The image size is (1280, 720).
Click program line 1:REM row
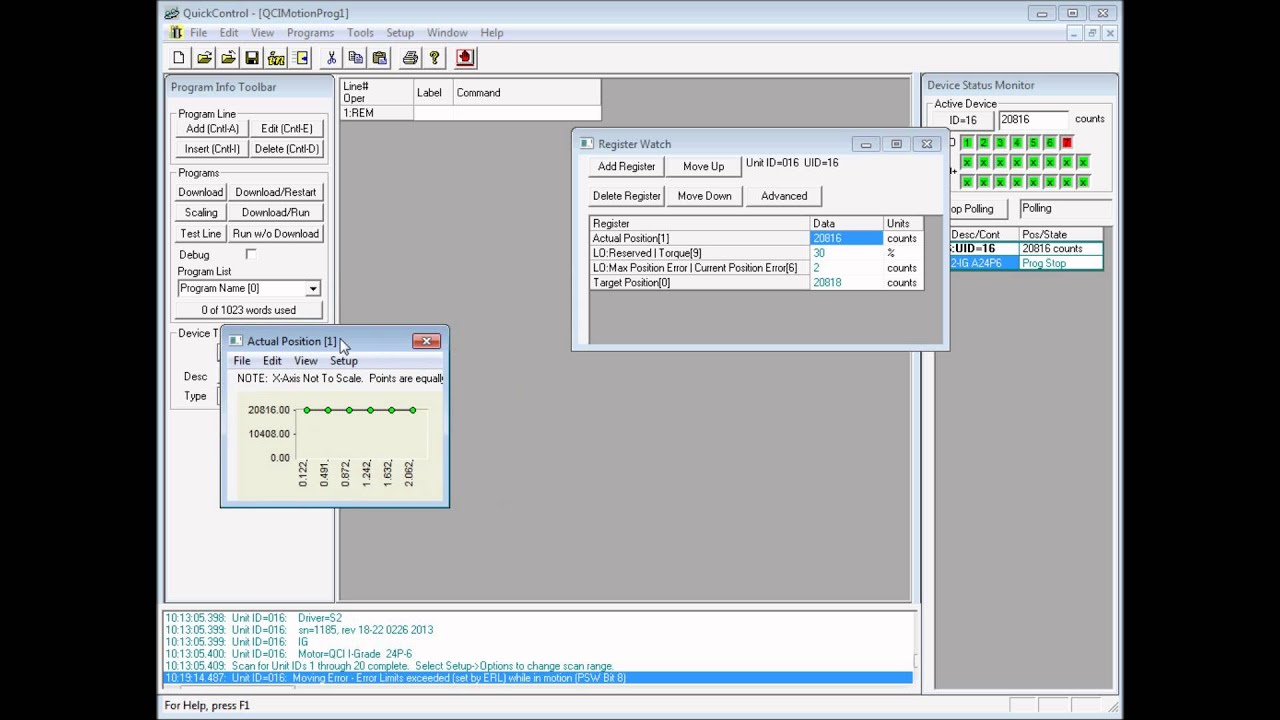tap(470, 114)
